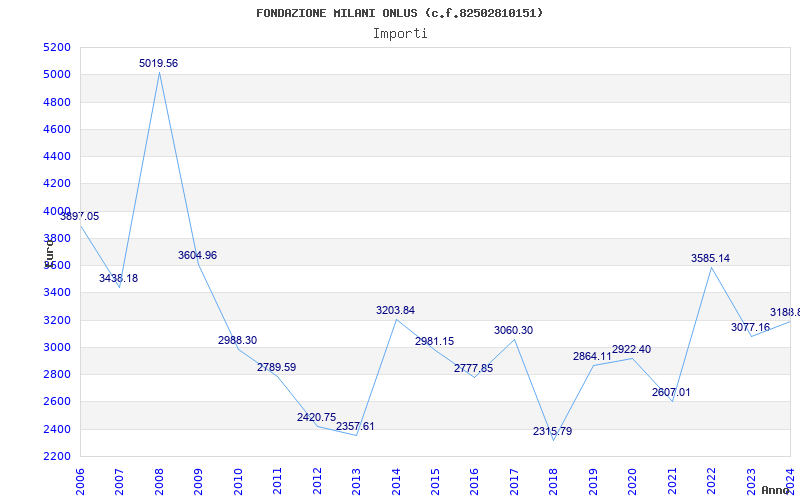The width and height of the screenshot is (800, 500).
Task: Select the 3604.96 data label
Action: (x=197, y=255)
